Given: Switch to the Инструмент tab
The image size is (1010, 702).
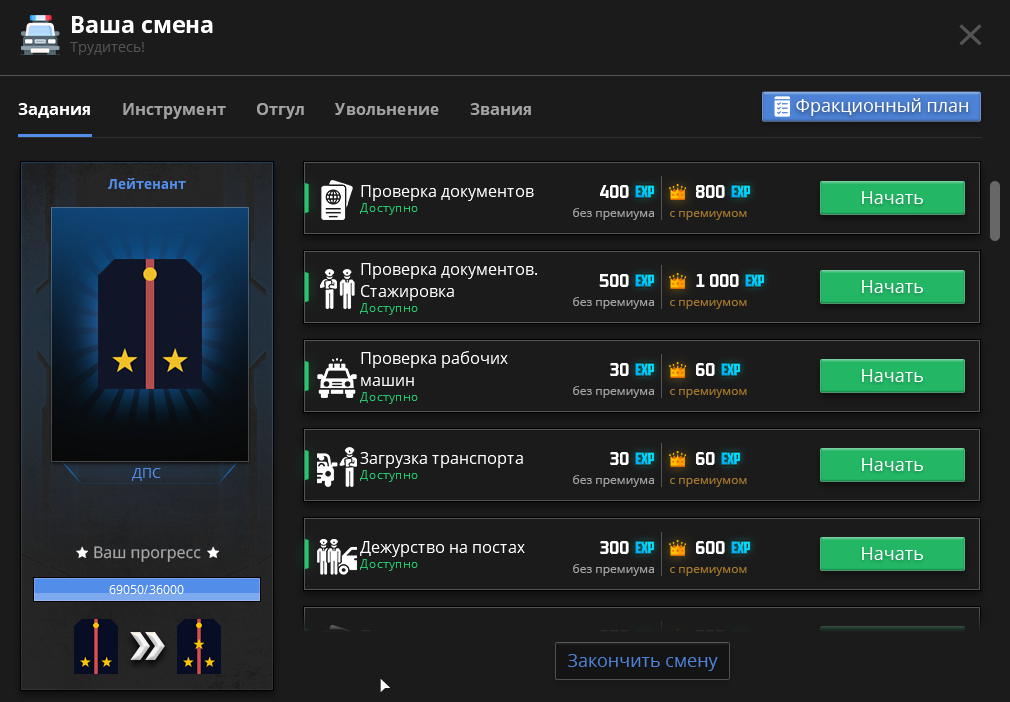Looking at the screenshot, I should tap(174, 110).
